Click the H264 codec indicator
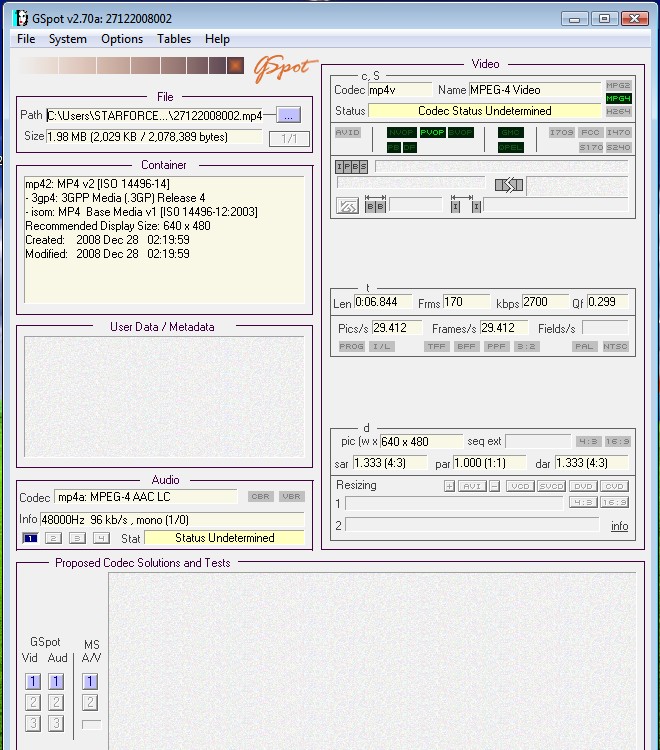This screenshot has width=660, height=750. [618, 111]
